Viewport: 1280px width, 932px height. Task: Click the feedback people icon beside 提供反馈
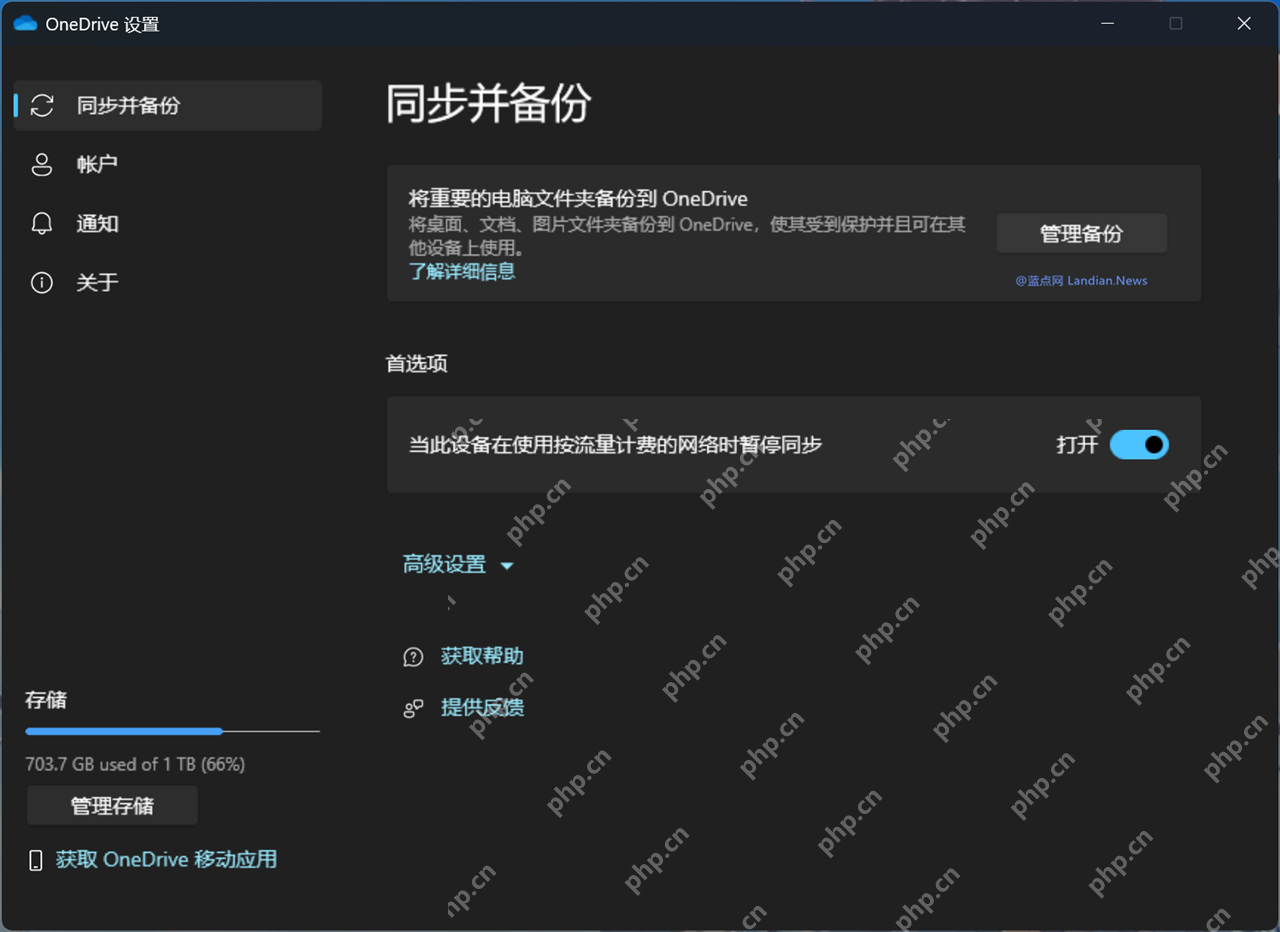pos(413,709)
